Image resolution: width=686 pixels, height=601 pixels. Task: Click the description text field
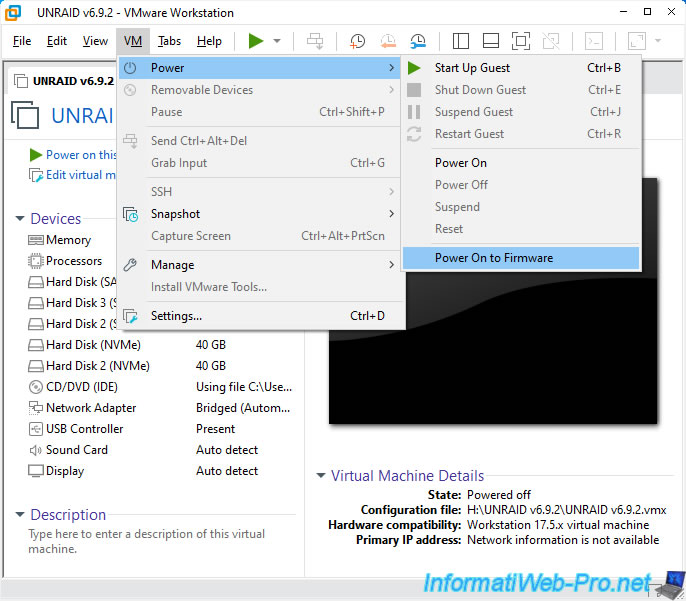150,542
